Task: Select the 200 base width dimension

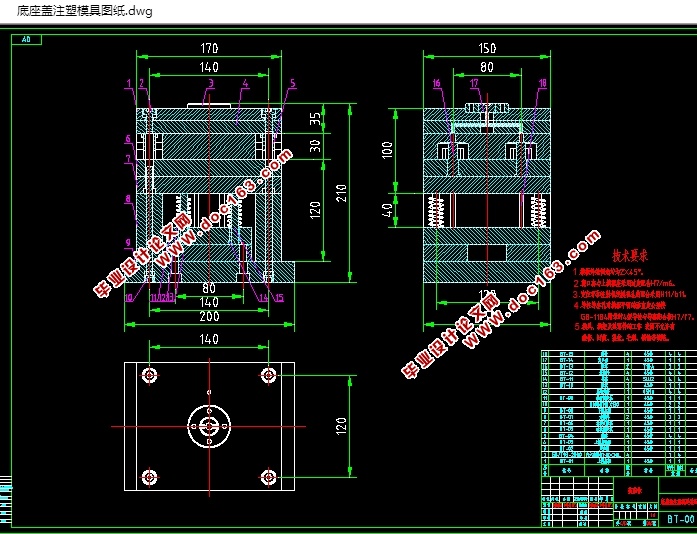Action: (209, 316)
